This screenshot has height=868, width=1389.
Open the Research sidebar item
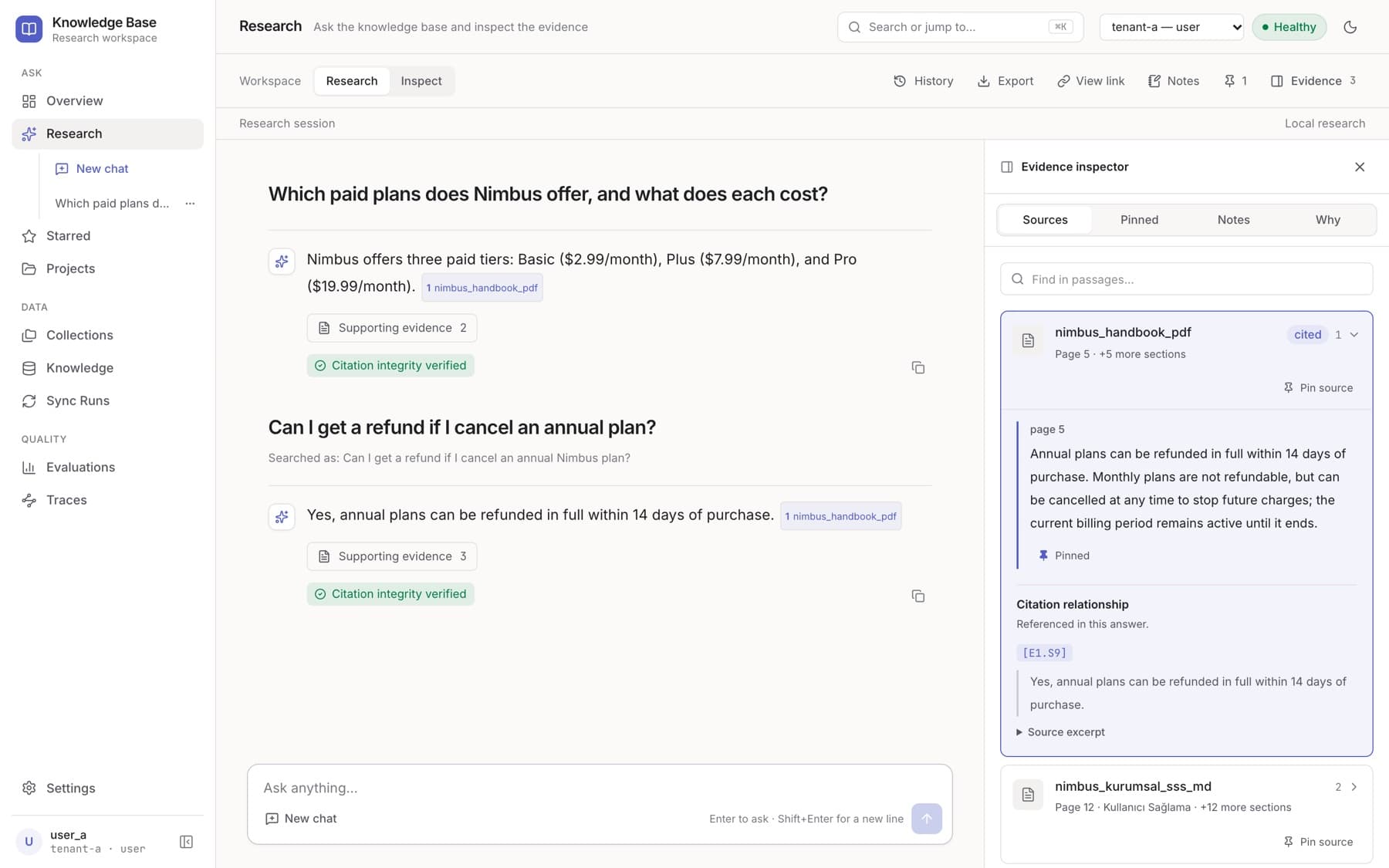pos(107,133)
